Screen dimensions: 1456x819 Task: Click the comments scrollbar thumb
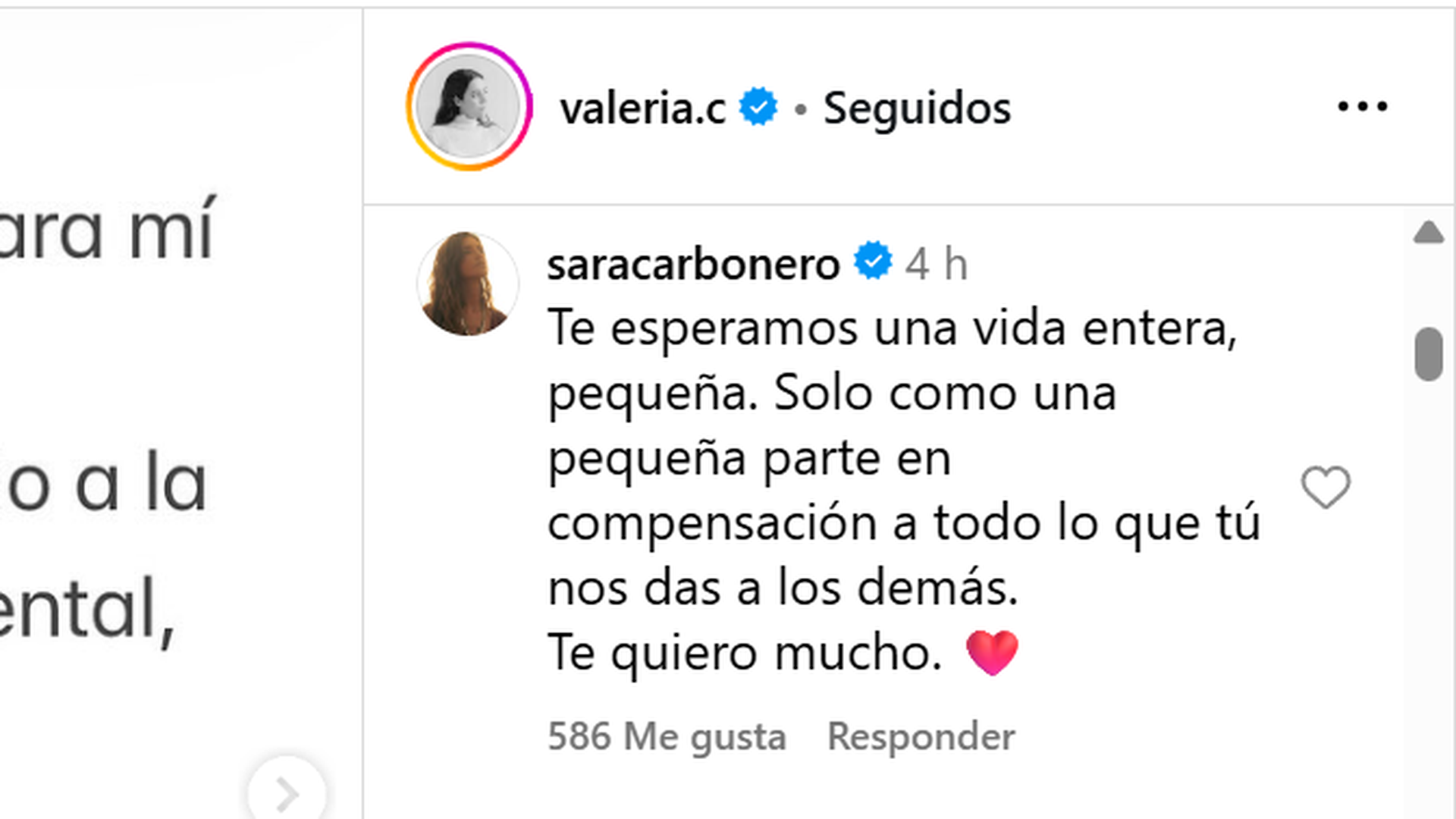1428,353
